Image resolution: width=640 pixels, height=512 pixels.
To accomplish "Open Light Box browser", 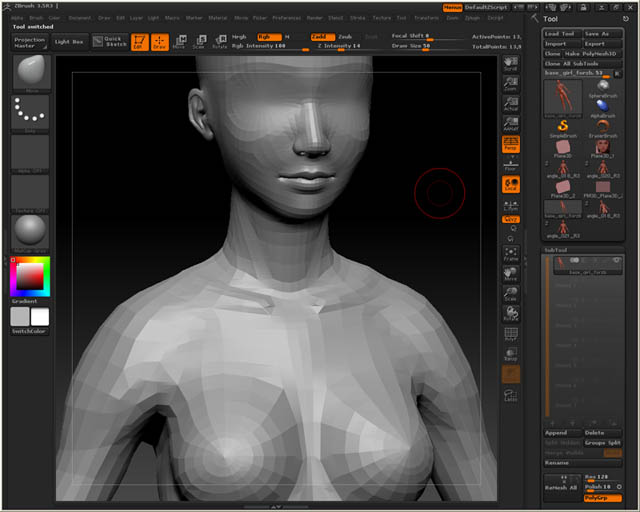I will point(69,42).
